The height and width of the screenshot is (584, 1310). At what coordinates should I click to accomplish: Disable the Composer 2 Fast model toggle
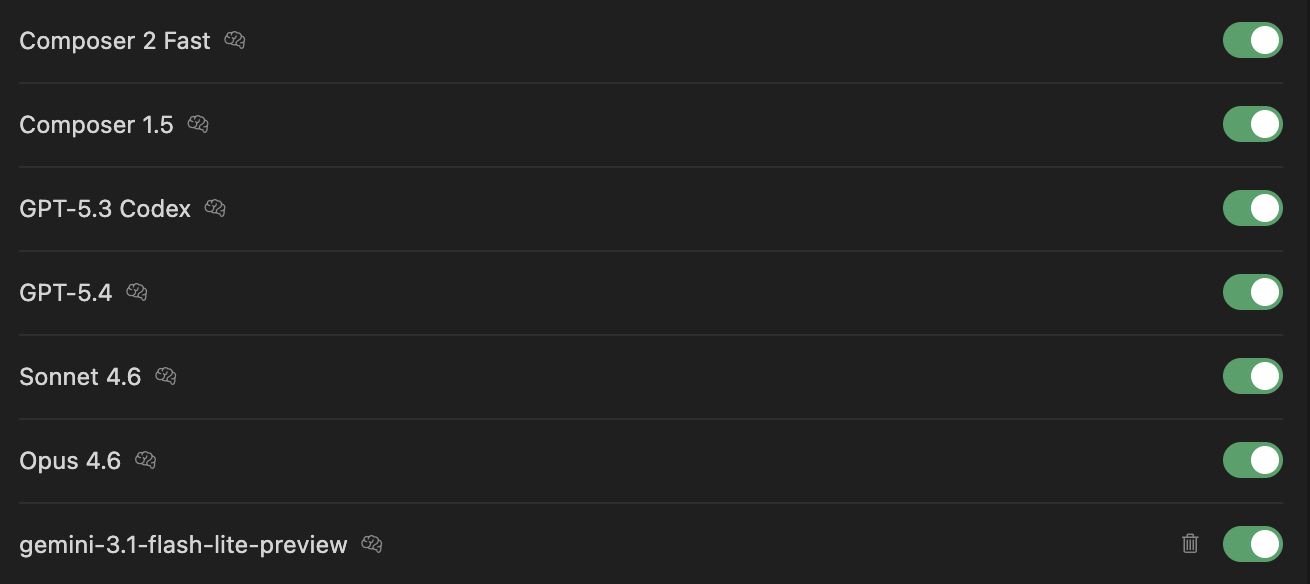click(x=1252, y=41)
